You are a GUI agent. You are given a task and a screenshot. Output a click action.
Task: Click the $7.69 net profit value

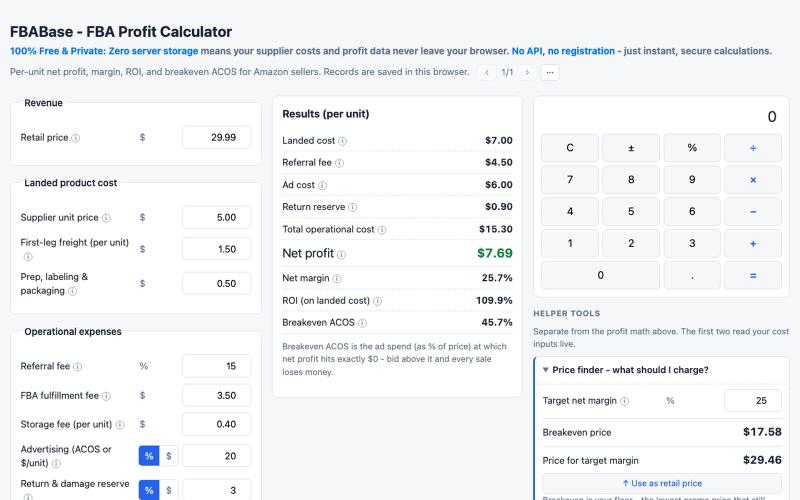coord(494,253)
